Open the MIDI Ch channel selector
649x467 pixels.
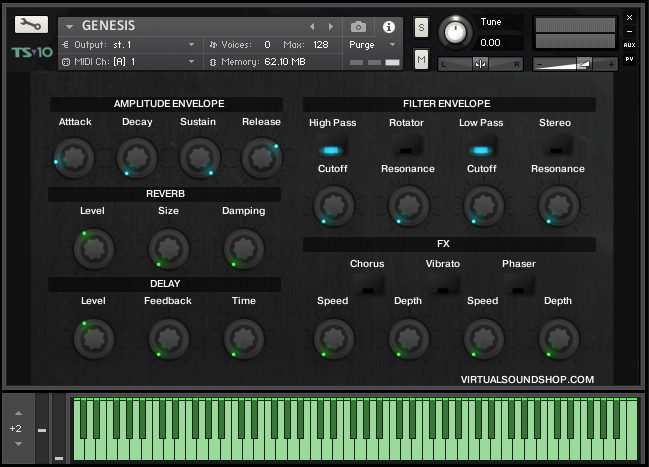point(191,61)
